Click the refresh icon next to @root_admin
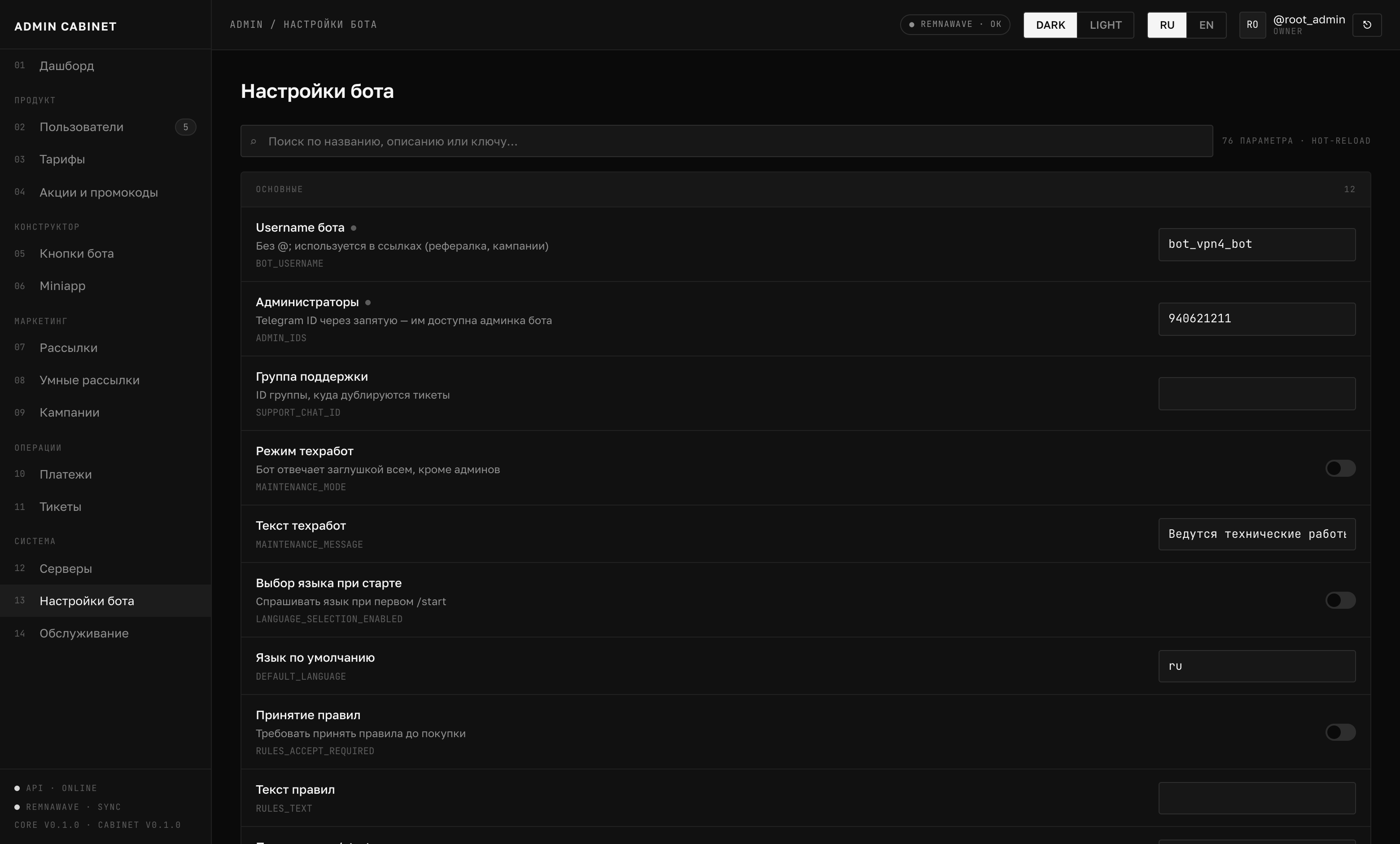 coord(1366,25)
